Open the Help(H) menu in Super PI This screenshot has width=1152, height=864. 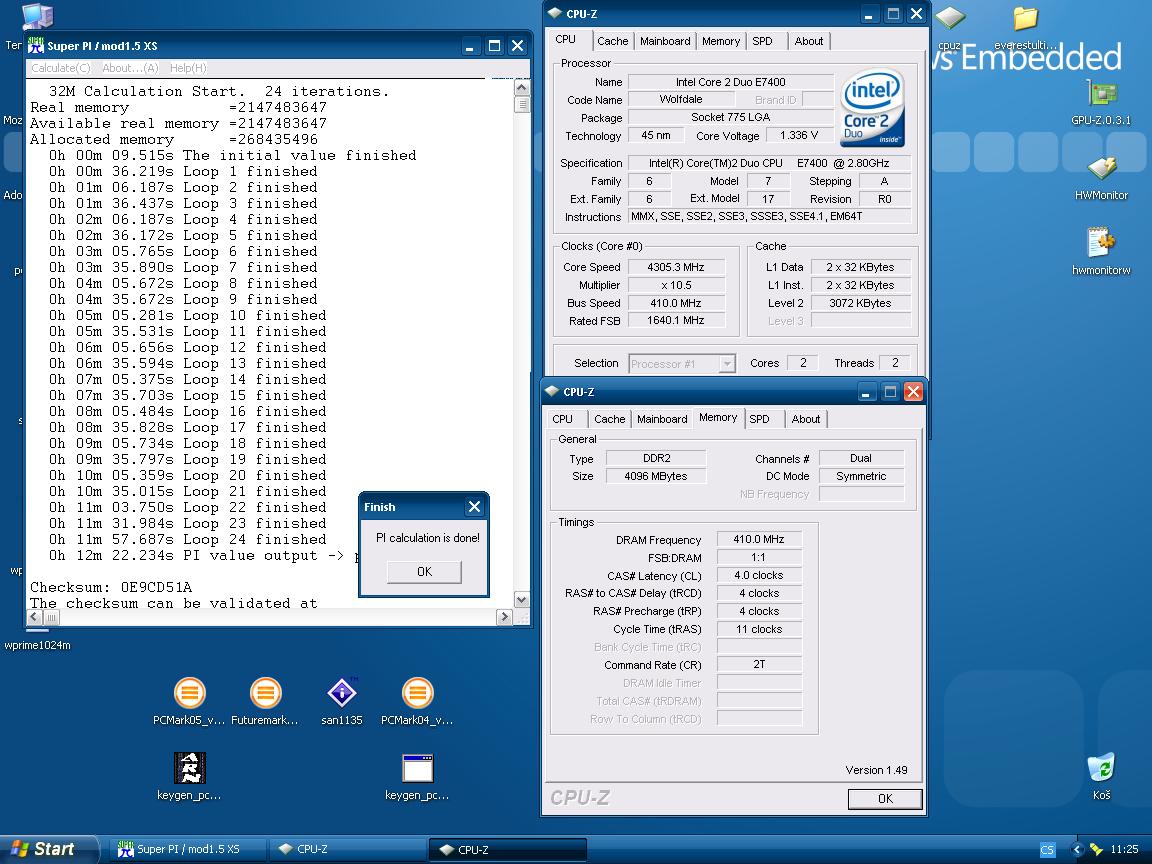tap(188, 68)
